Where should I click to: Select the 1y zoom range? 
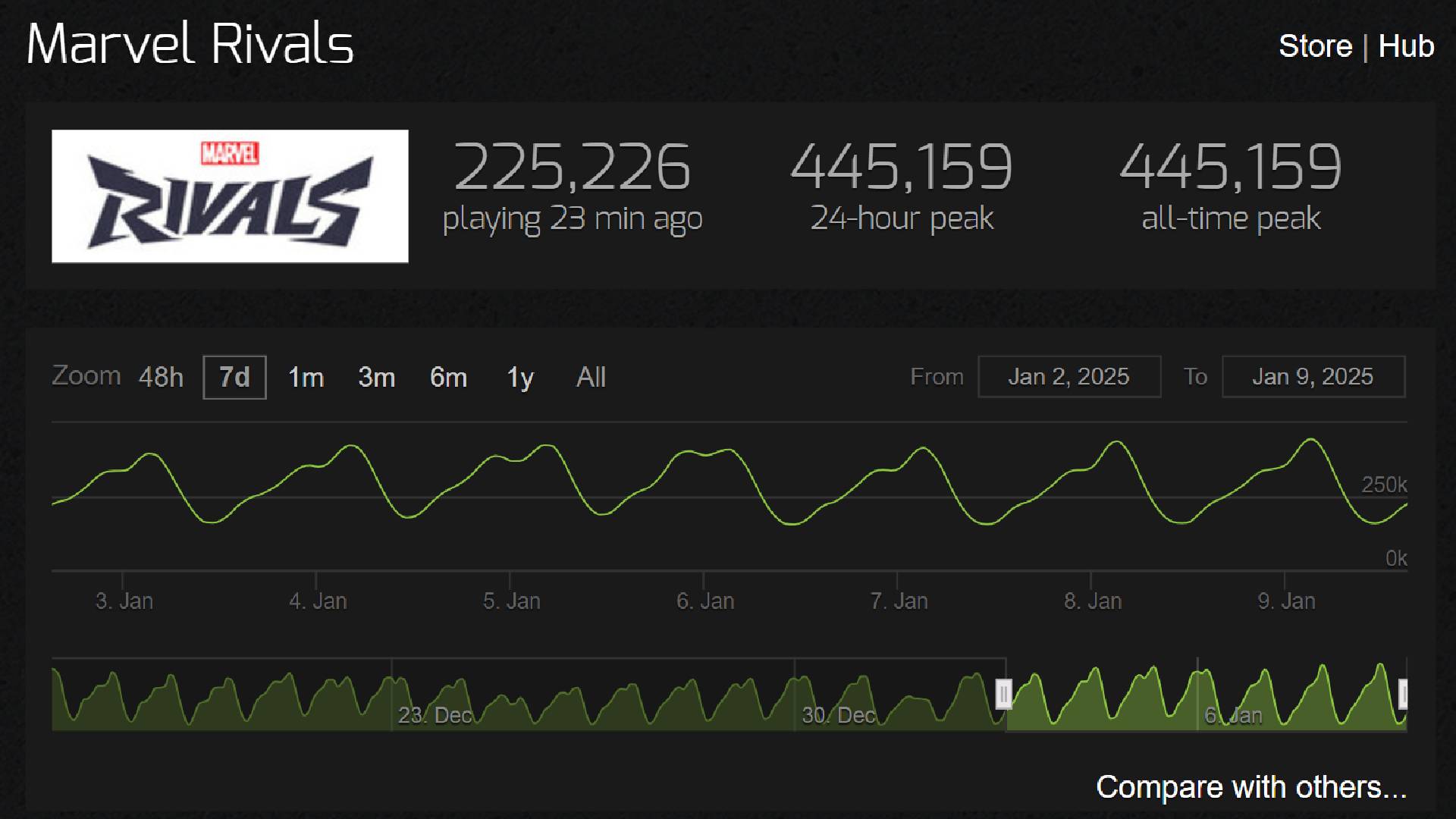coord(520,377)
